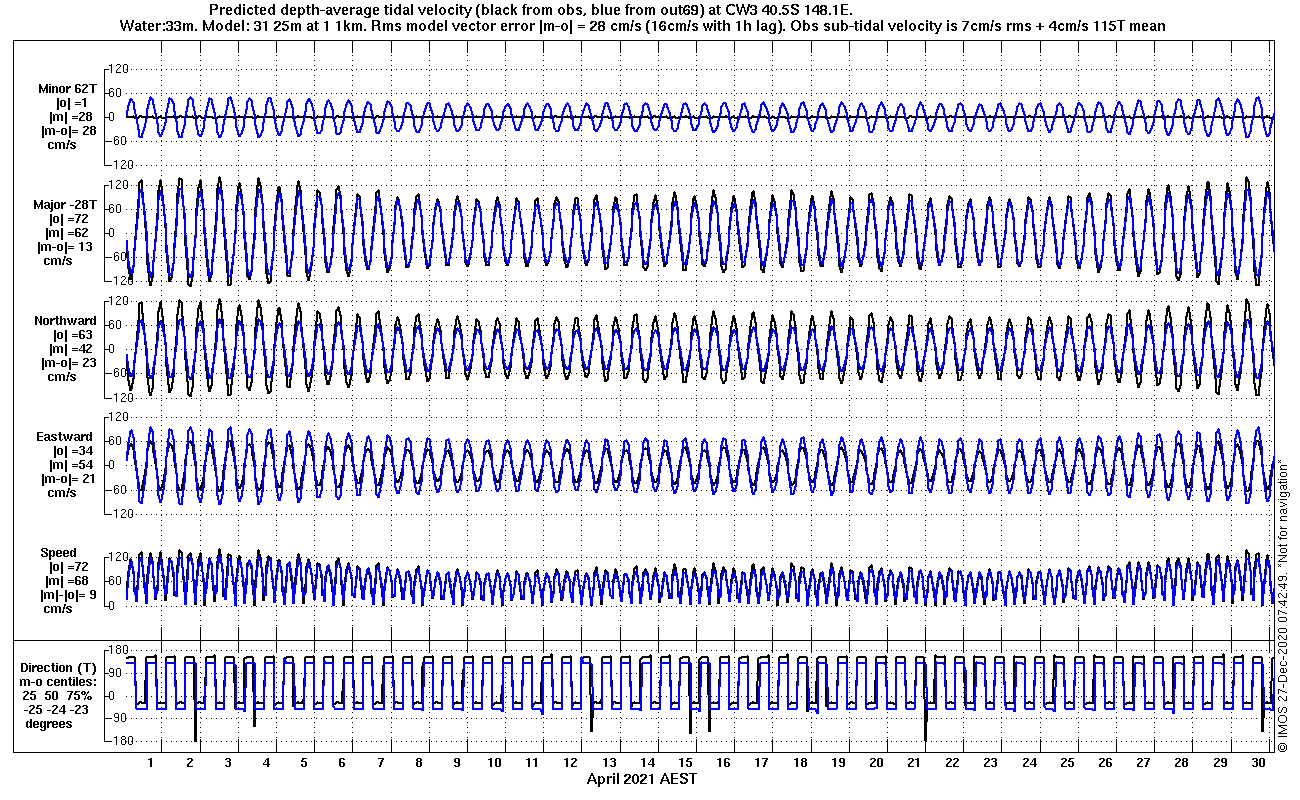This screenshot has width=1300, height=800.
Task: Click the 'Northward' panel label
Action: pos(65,321)
